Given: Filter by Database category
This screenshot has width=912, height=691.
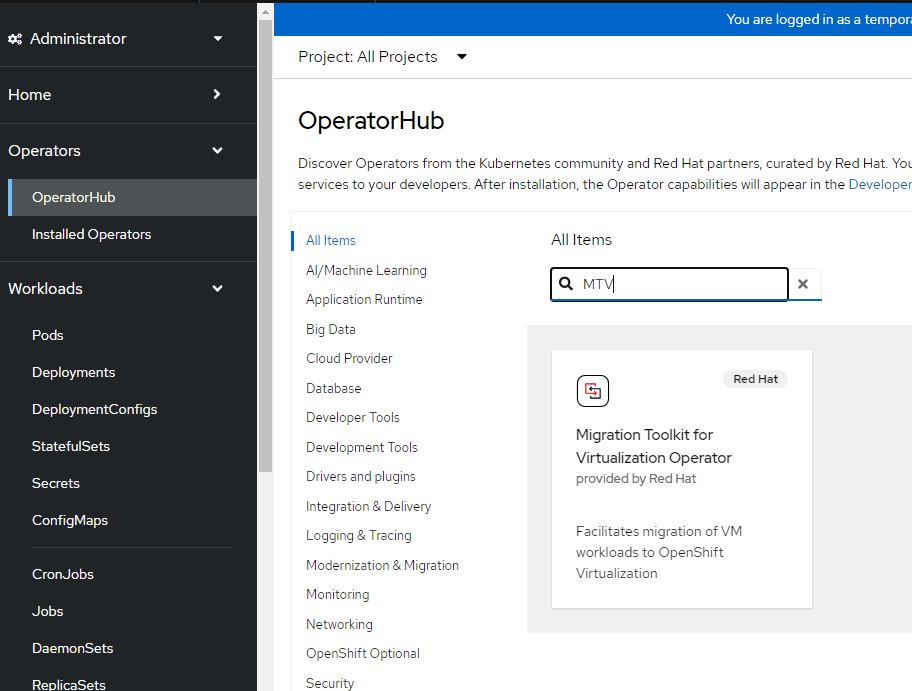Looking at the screenshot, I should point(334,388).
